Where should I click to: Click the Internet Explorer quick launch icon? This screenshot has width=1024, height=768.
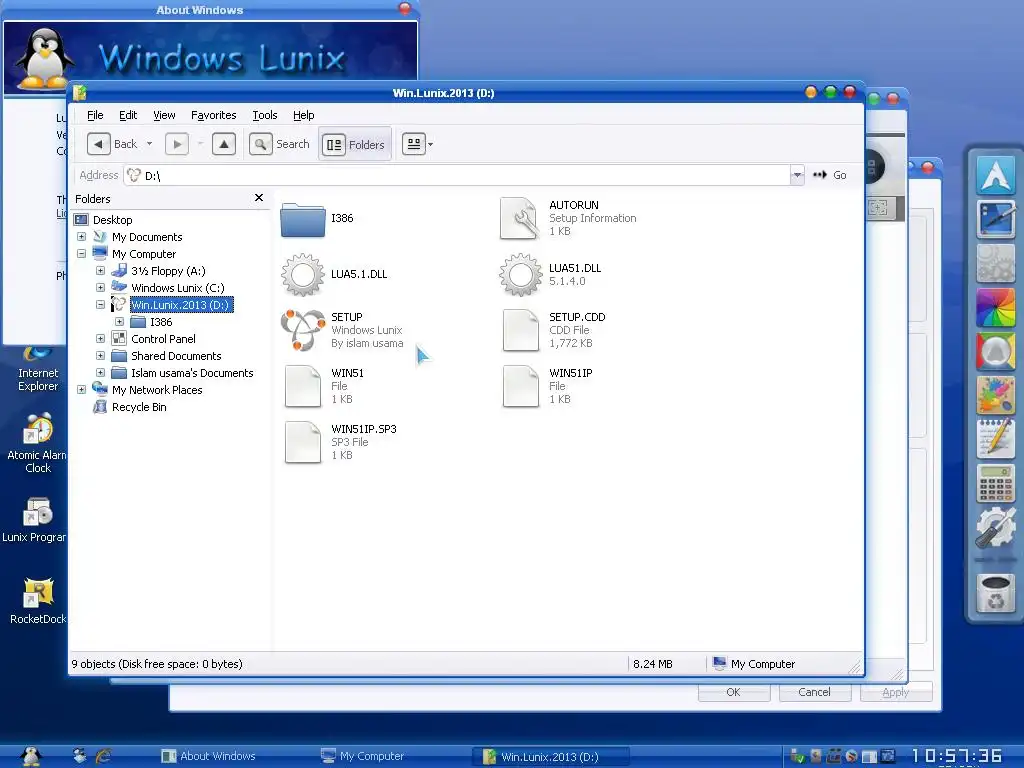(103, 756)
